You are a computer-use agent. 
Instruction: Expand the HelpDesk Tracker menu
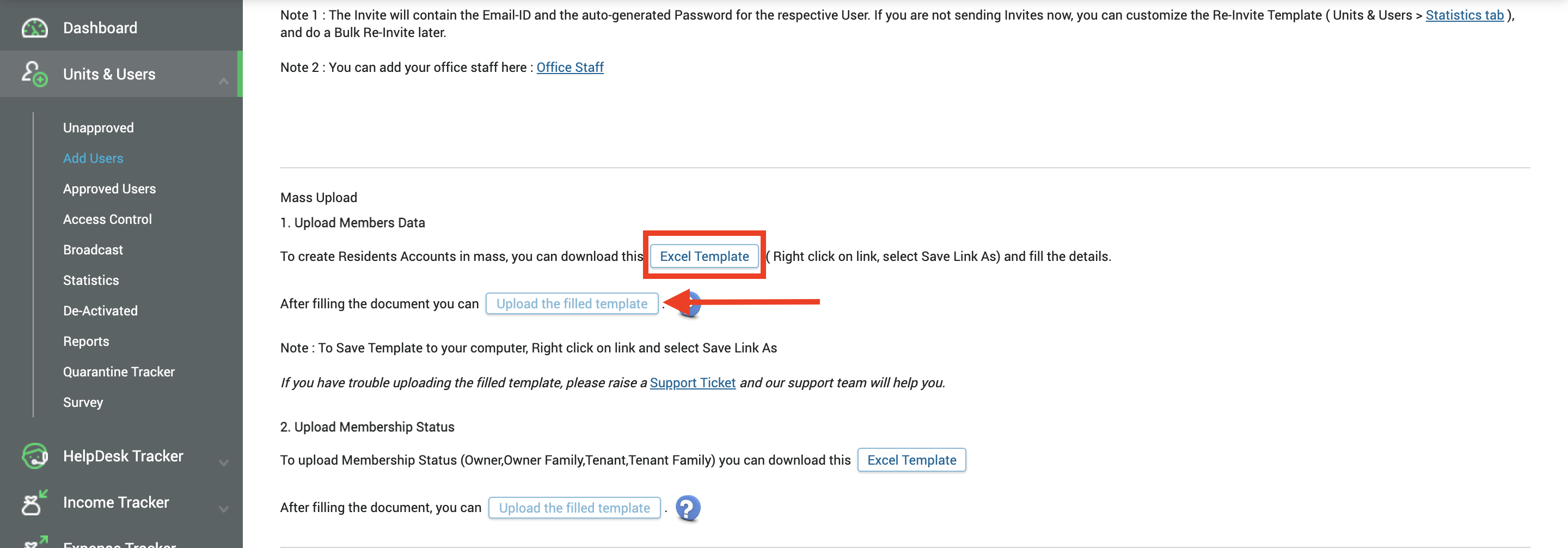click(x=223, y=463)
